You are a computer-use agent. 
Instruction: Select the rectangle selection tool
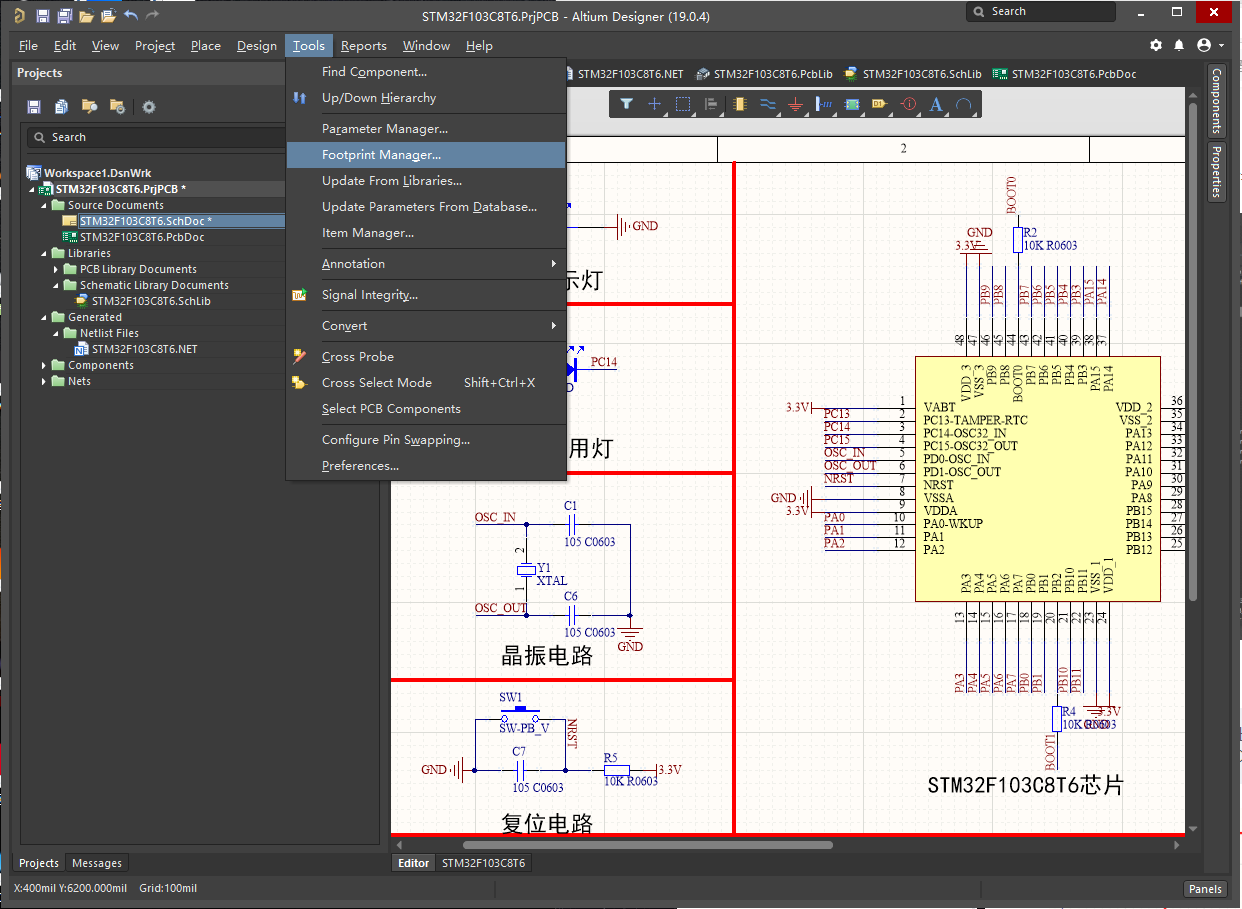pos(683,104)
